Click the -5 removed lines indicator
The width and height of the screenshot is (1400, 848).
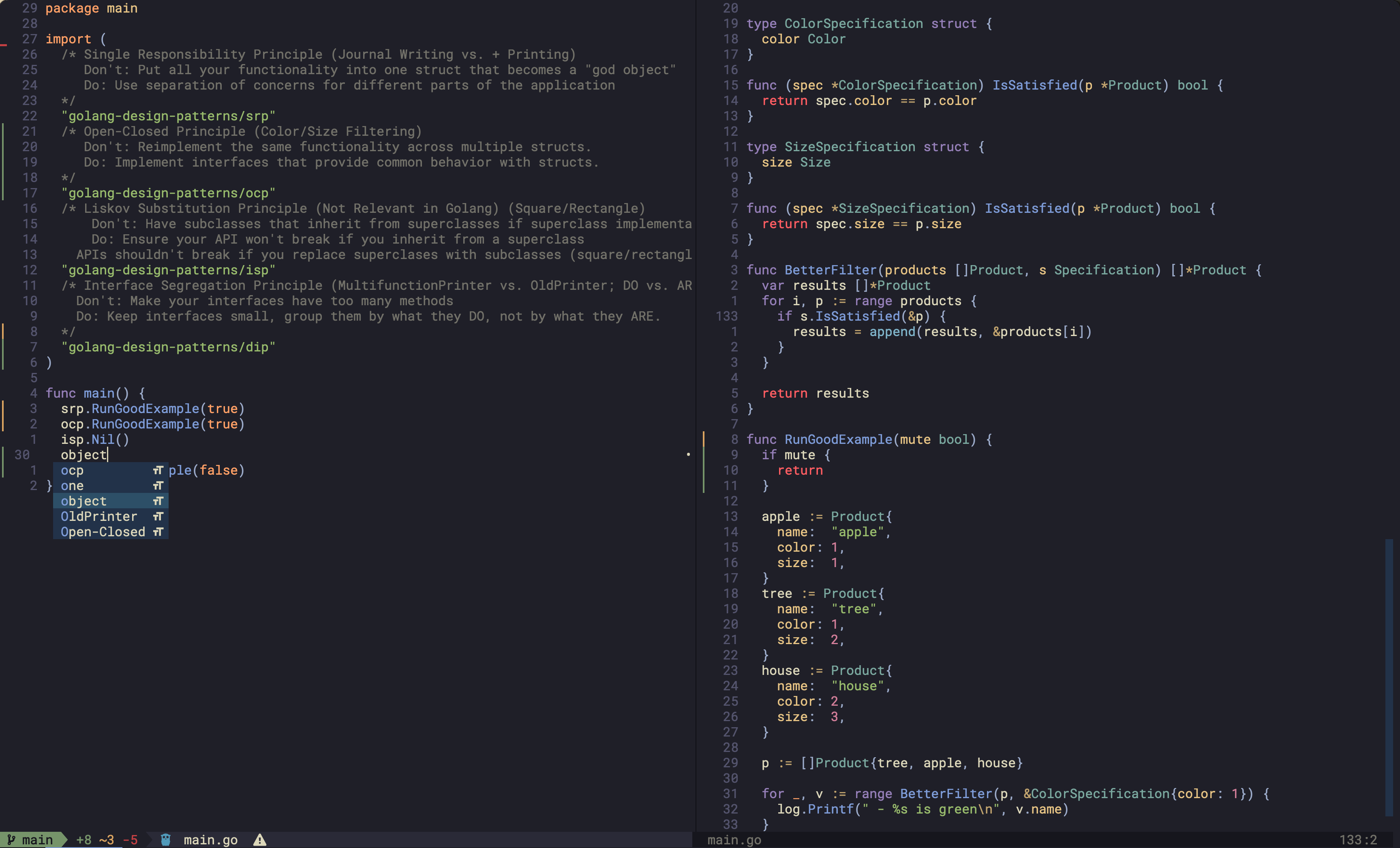[130, 839]
